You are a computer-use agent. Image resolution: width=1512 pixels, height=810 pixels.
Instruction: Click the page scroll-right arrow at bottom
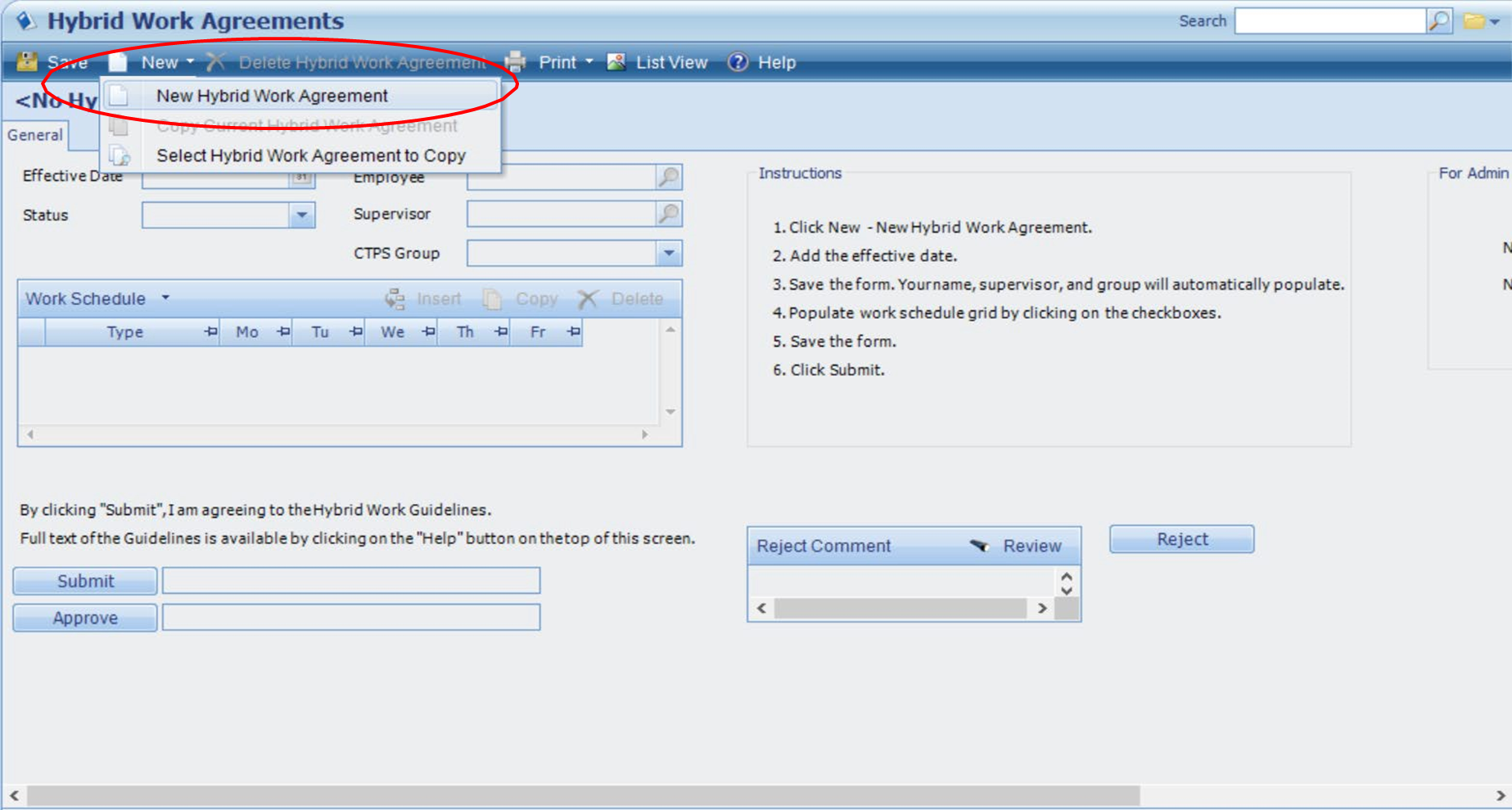tap(1500, 795)
